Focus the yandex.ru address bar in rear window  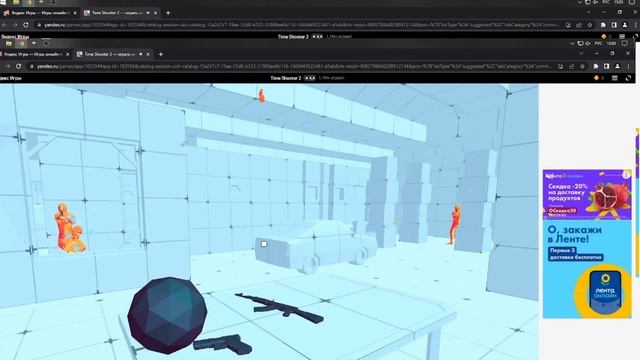[302, 25]
